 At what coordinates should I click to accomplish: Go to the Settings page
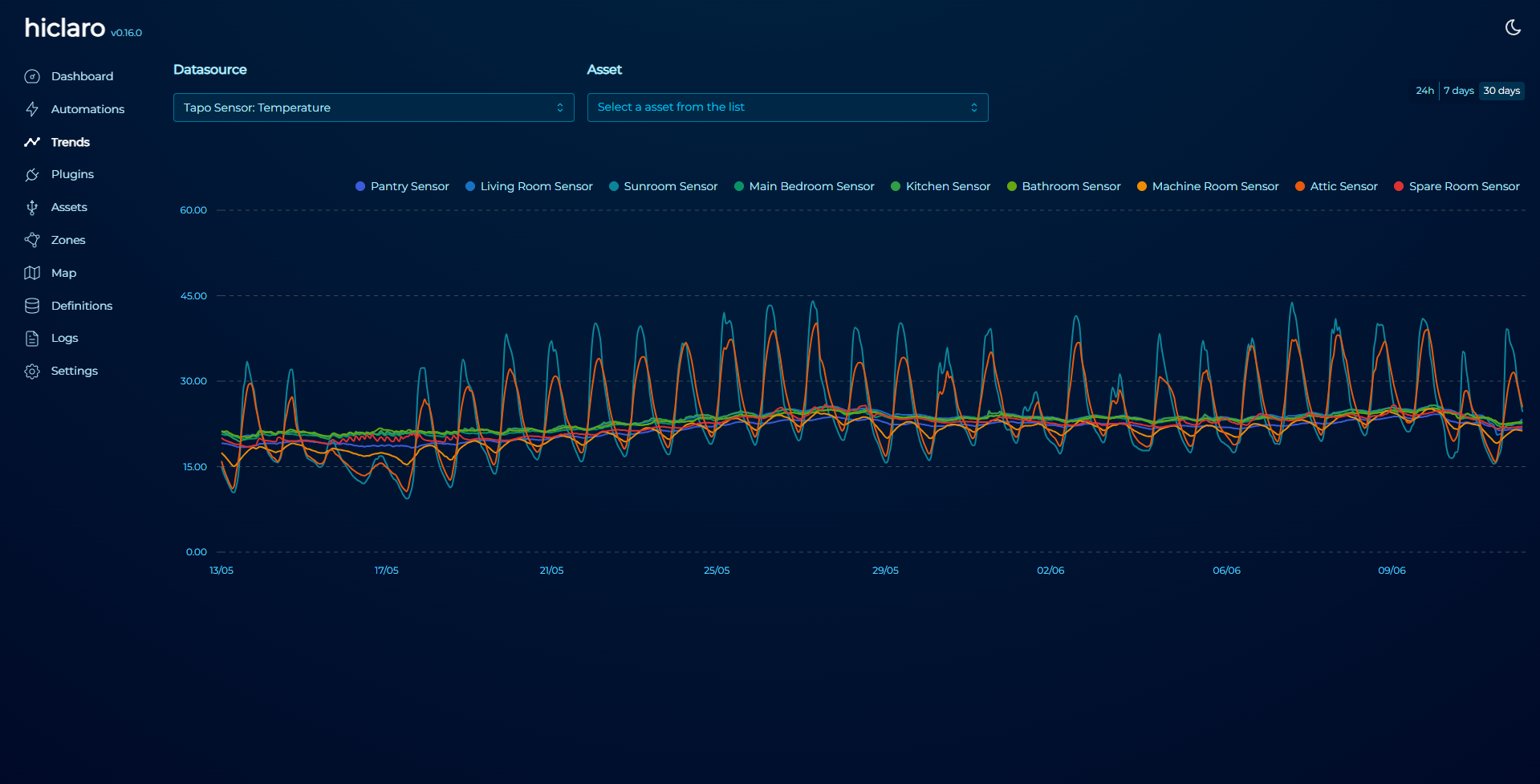click(74, 371)
